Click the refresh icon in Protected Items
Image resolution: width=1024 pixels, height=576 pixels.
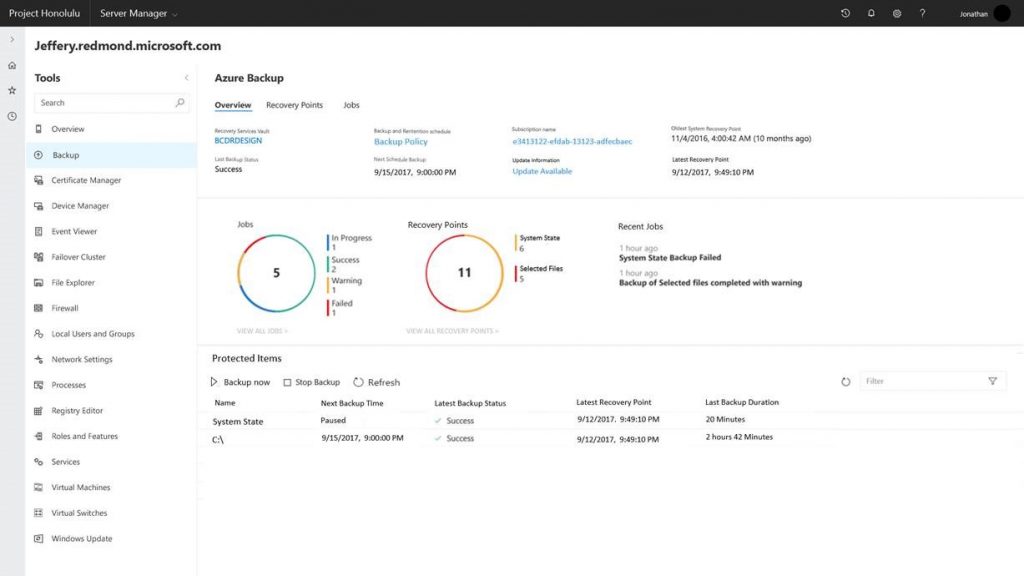click(x=845, y=380)
